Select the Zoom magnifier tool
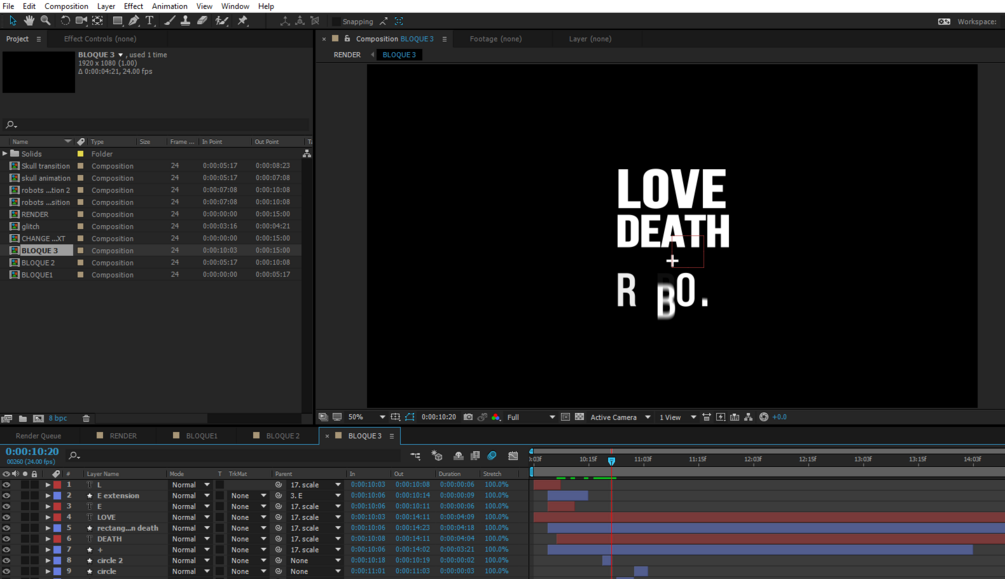The image size is (1005, 579). 46,21
